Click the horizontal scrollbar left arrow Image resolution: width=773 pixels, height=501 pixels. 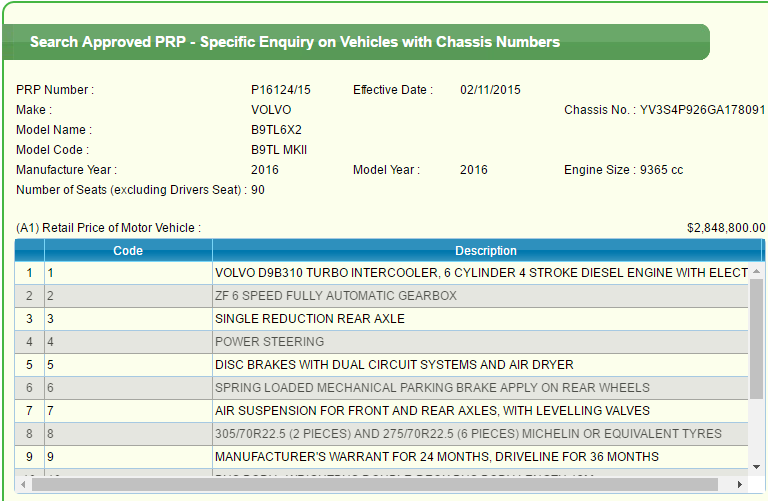pos(23,485)
